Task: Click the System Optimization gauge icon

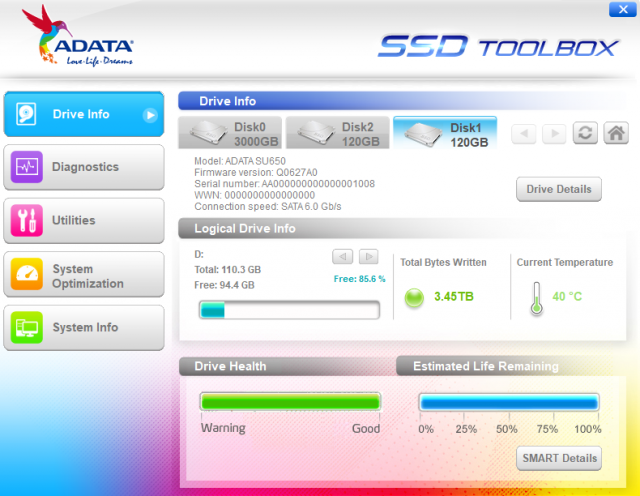Action: (26, 274)
